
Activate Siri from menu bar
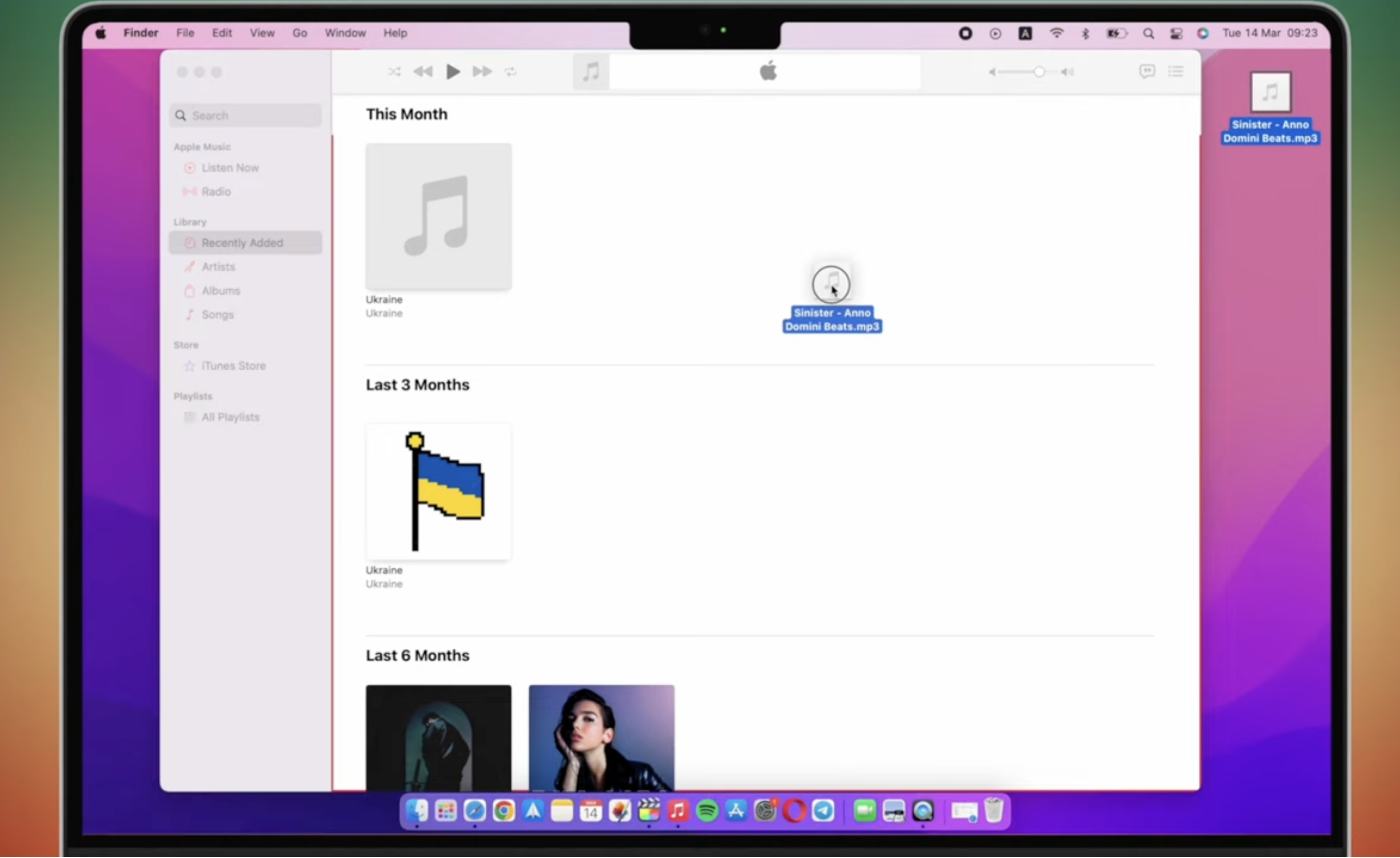click(x=1203, y=33)
